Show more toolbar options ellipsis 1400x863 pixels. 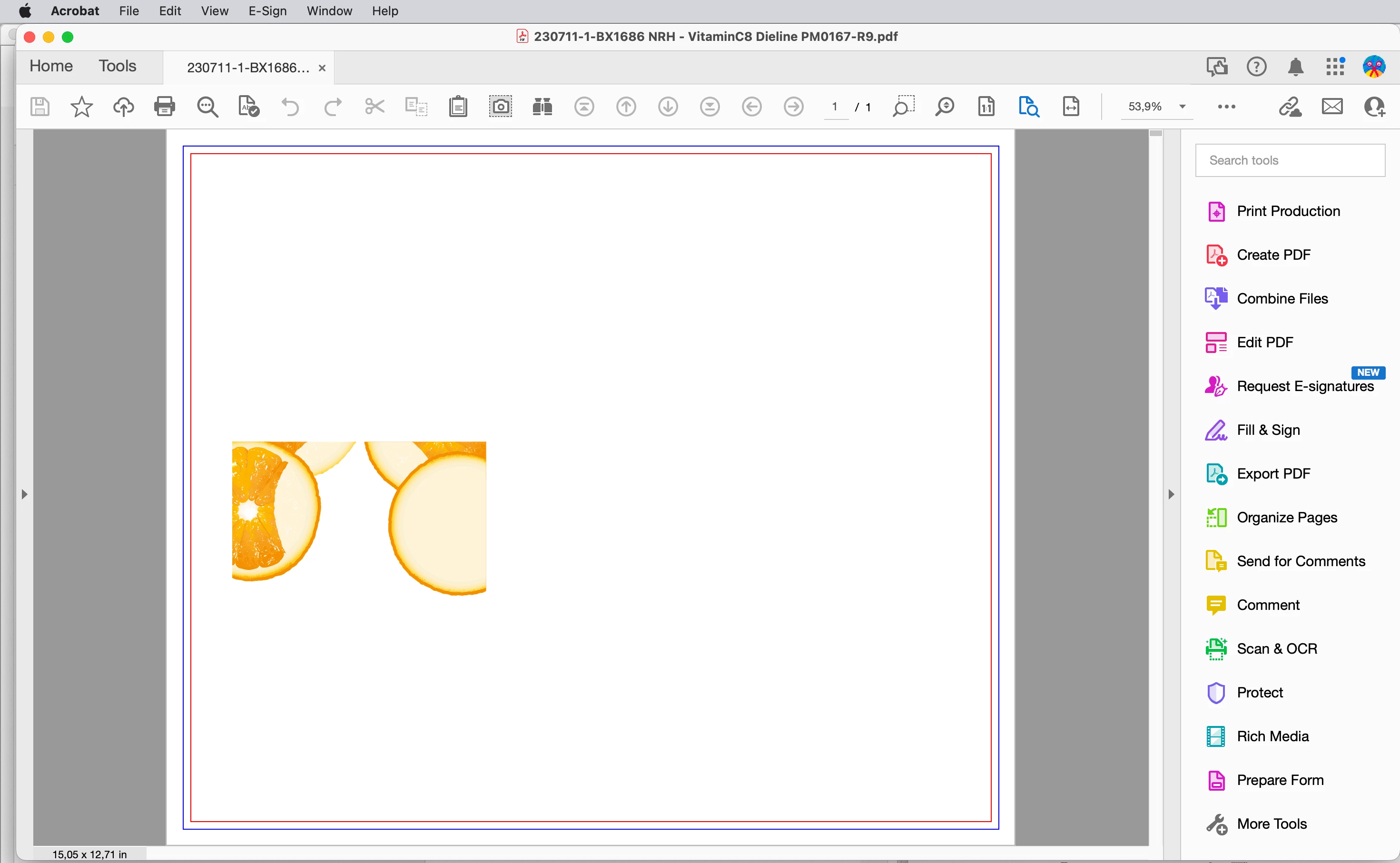(x=1226, y=107)
